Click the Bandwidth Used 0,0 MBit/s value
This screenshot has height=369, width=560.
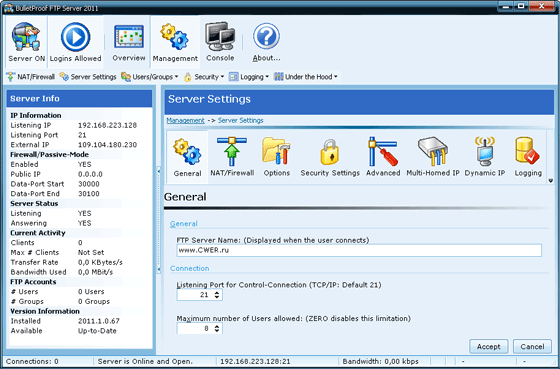click(95, 272)
